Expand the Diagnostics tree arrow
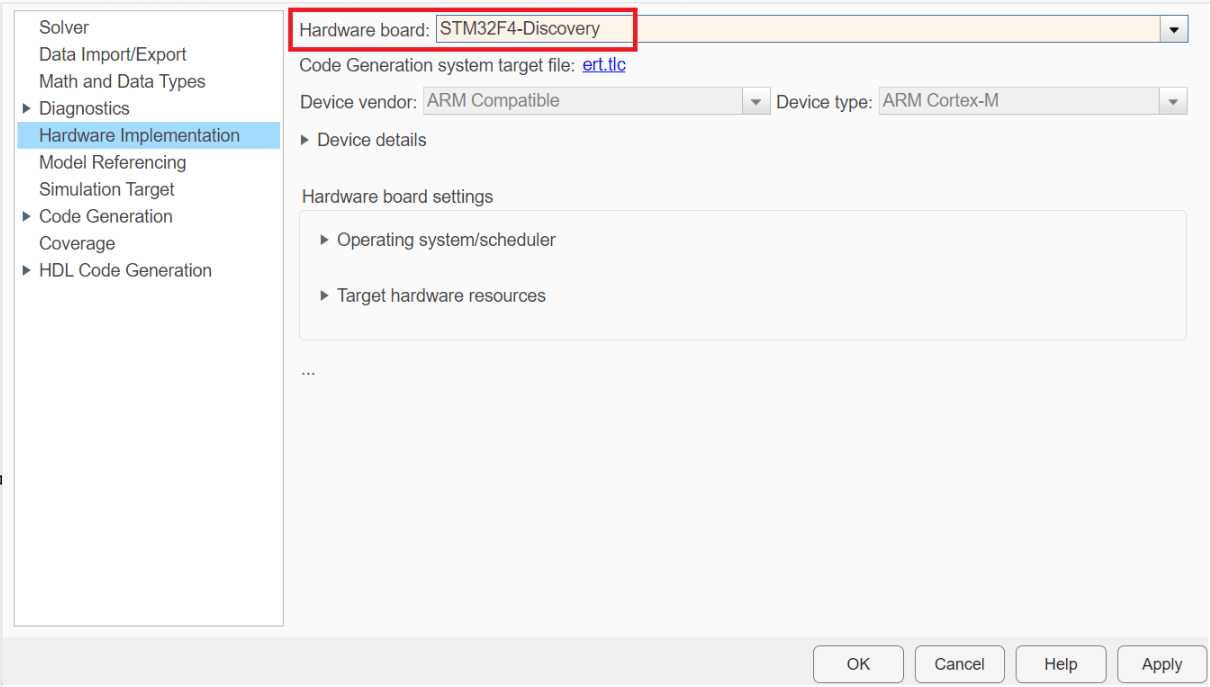1210x687 pixels. click(27, 108)
